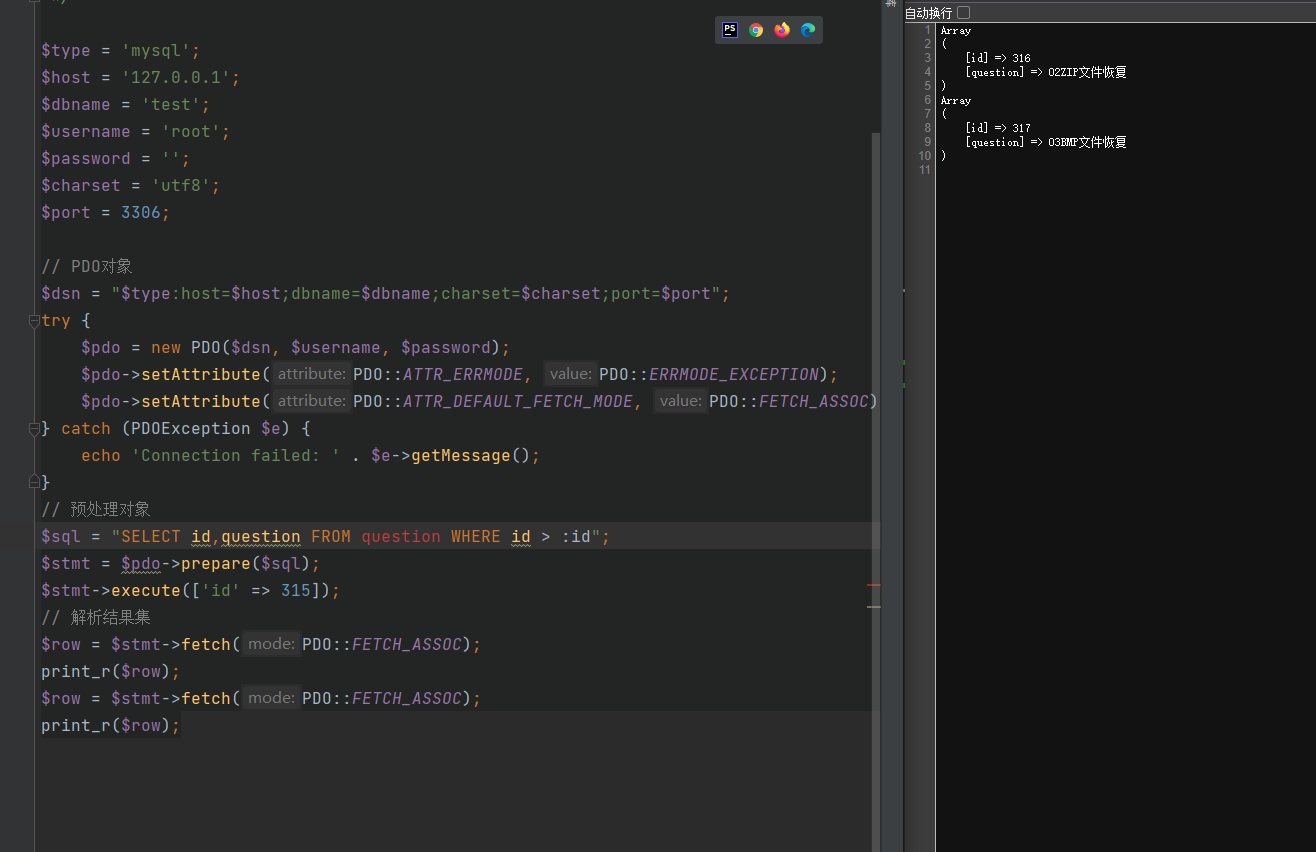Click attribute: hint on ATTR_ERRMODE line
Screen dimensions: 1316x852
[311, 374]
